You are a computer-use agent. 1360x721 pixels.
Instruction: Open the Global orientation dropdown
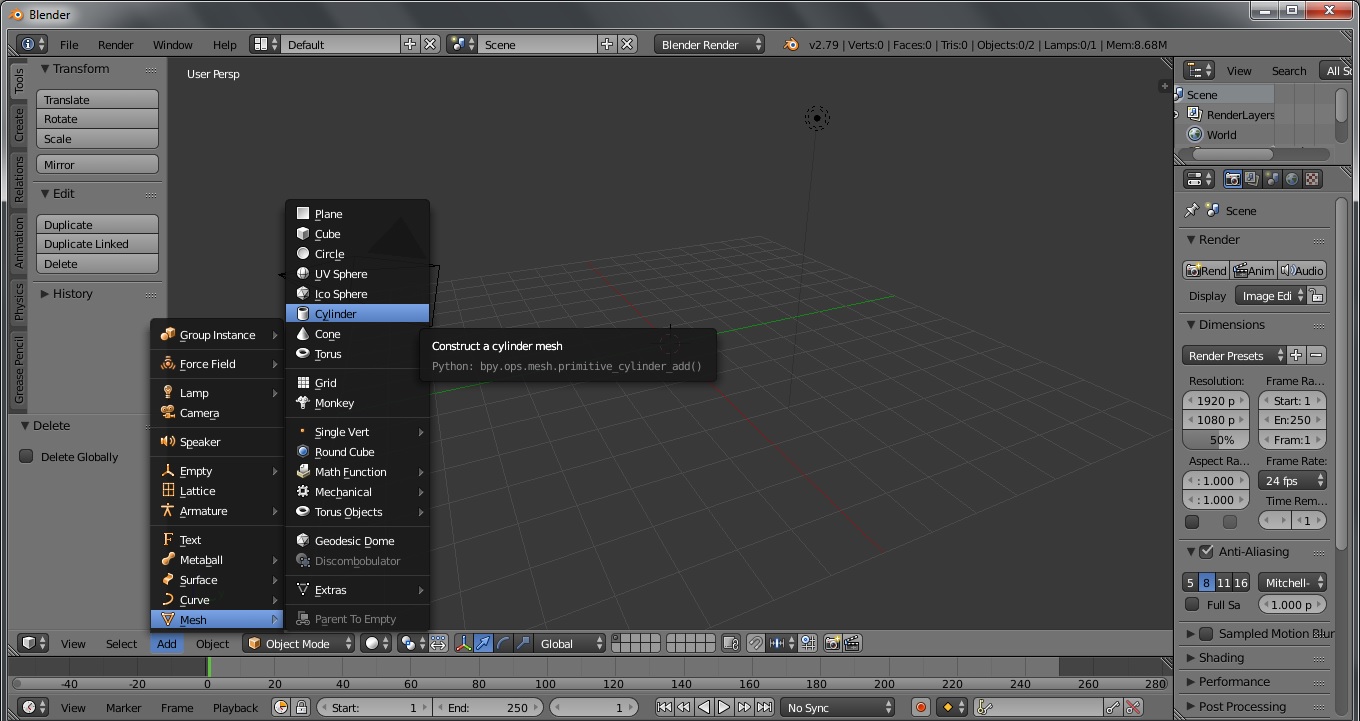571,643
